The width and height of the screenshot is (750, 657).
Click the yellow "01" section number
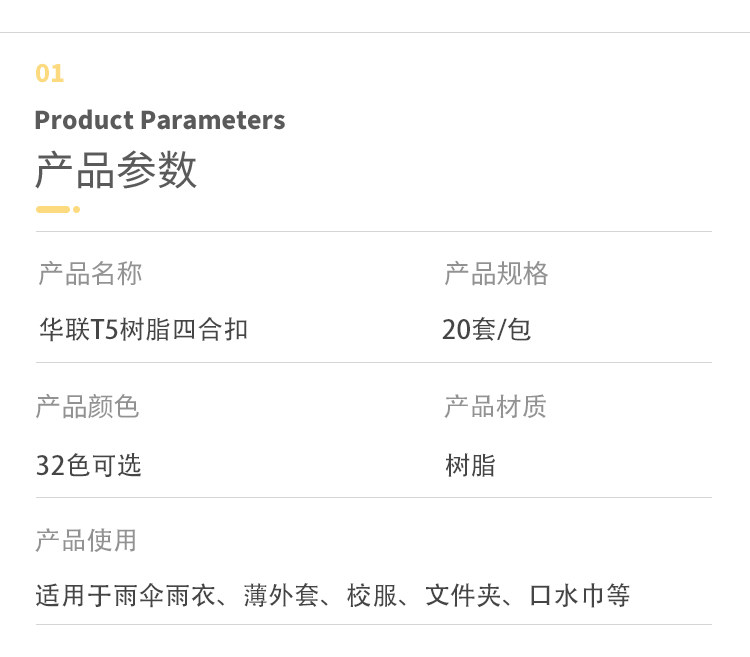pos(49,73)
